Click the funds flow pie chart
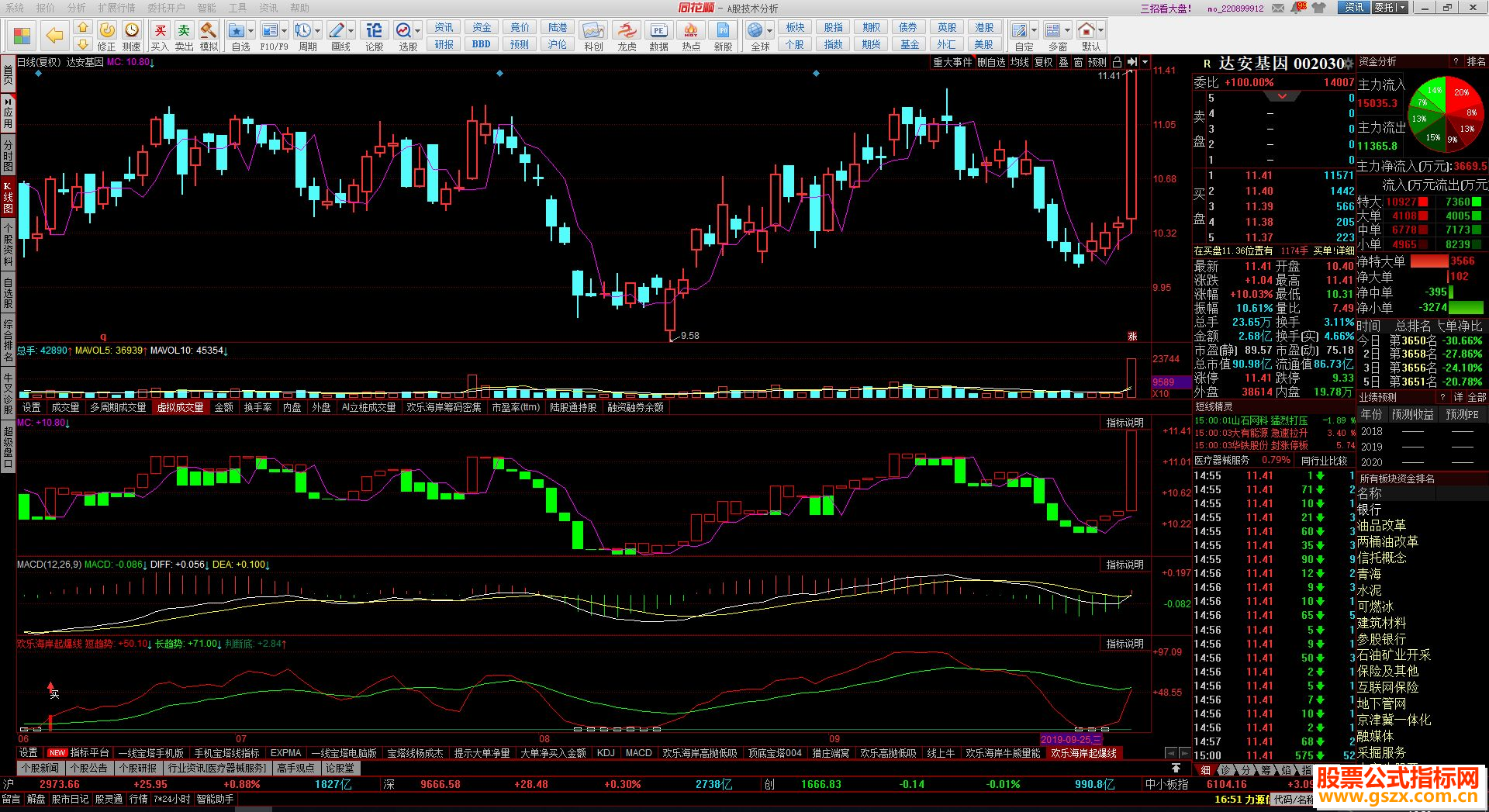 [1446, 113]
